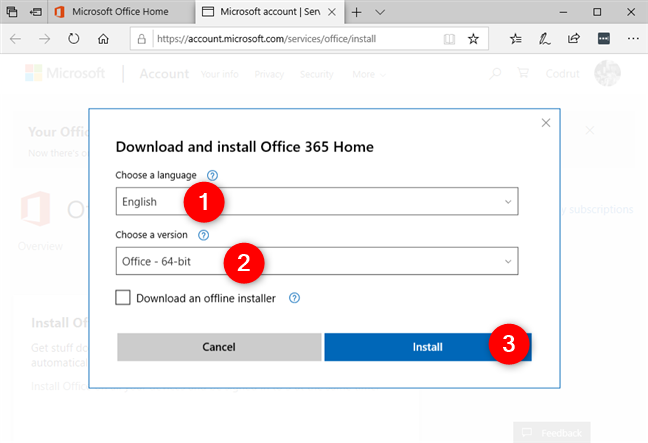Click the Microsoft logo in header
648x443 pixels.
[x=65, y=73]
